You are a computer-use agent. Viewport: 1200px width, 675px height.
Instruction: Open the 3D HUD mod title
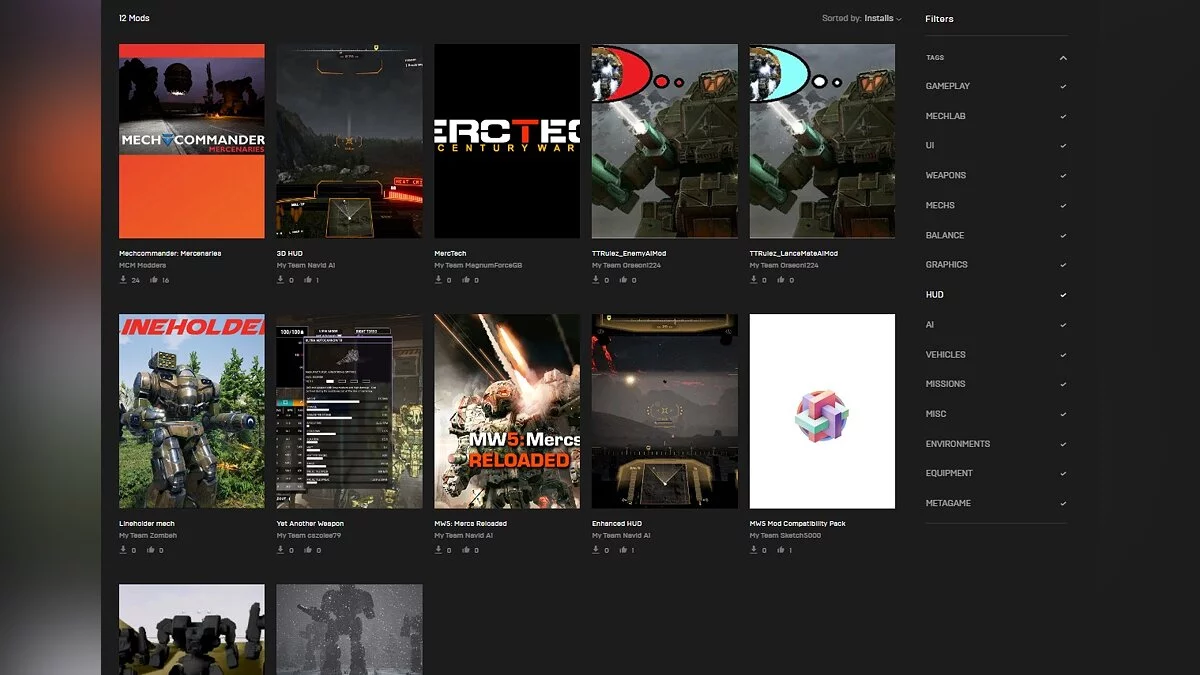point(289,254)
